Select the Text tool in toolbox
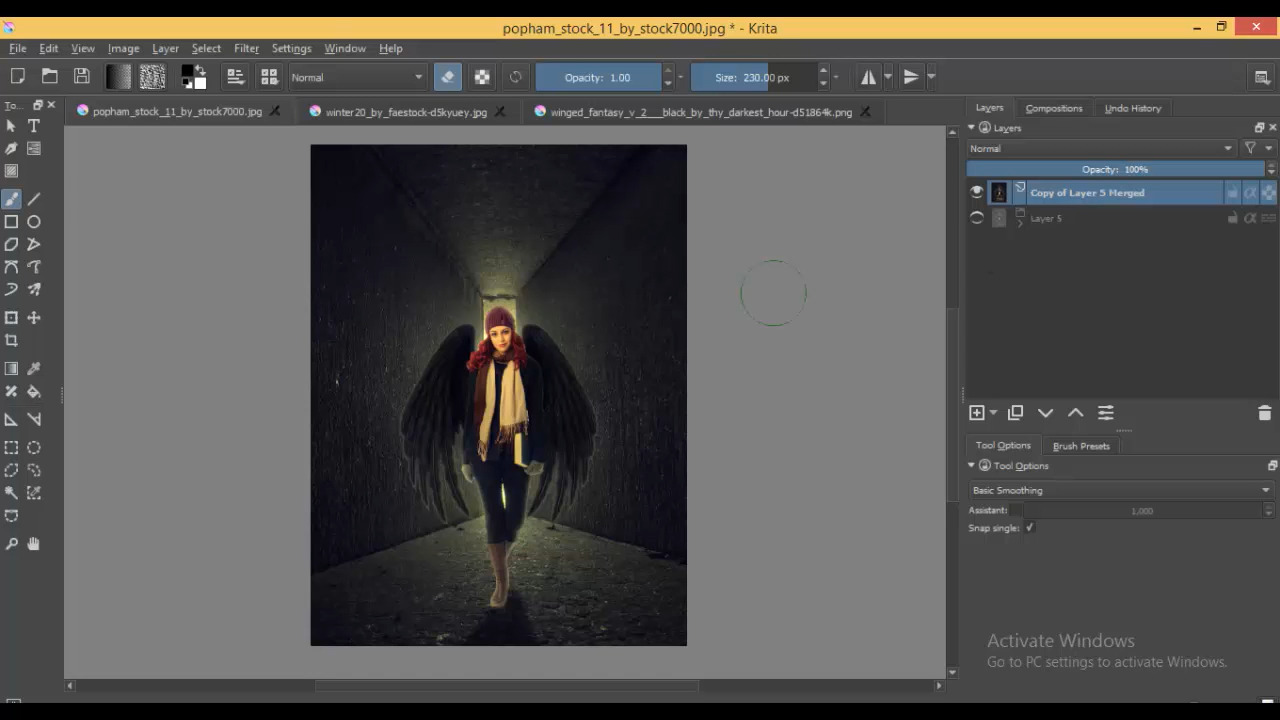The image size is (1280, 720). [34, 126]
